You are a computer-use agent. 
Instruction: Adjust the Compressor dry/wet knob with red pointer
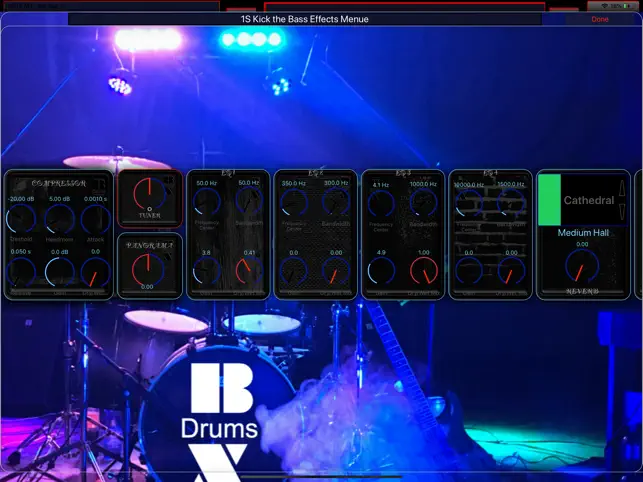point(96,272)
